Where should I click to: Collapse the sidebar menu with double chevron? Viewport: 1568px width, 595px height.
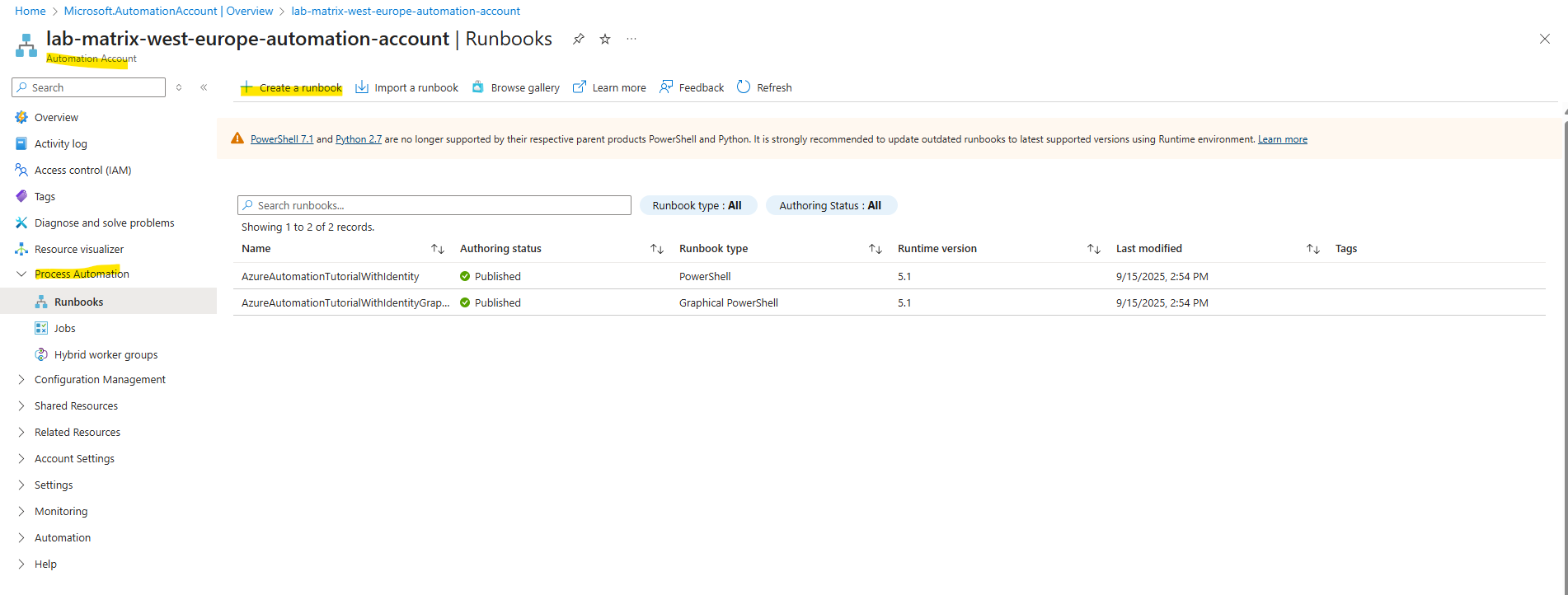coord(204,87)
